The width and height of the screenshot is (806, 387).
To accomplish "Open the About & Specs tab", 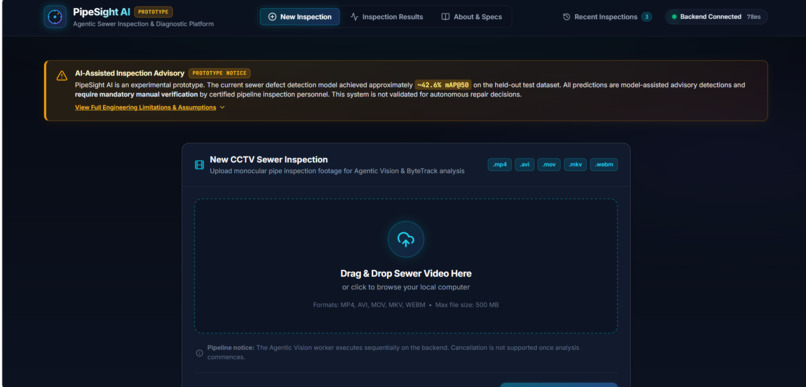I will pyautogui.click(x=471, y=17).
